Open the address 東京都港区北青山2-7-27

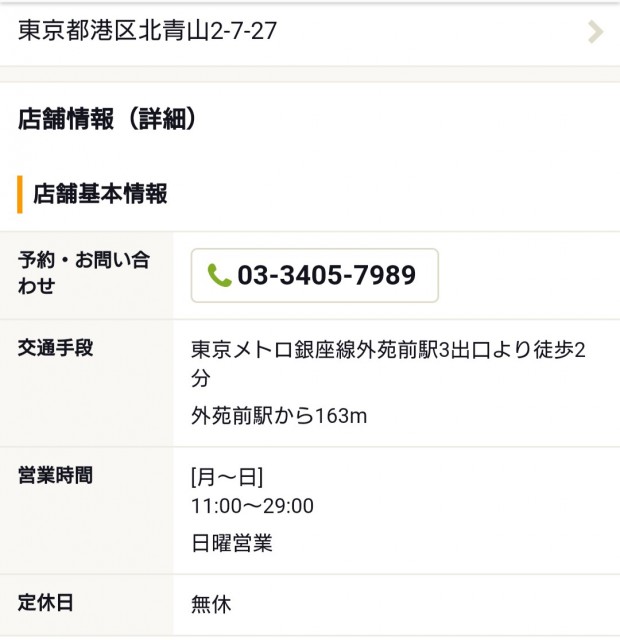(148, 31)
